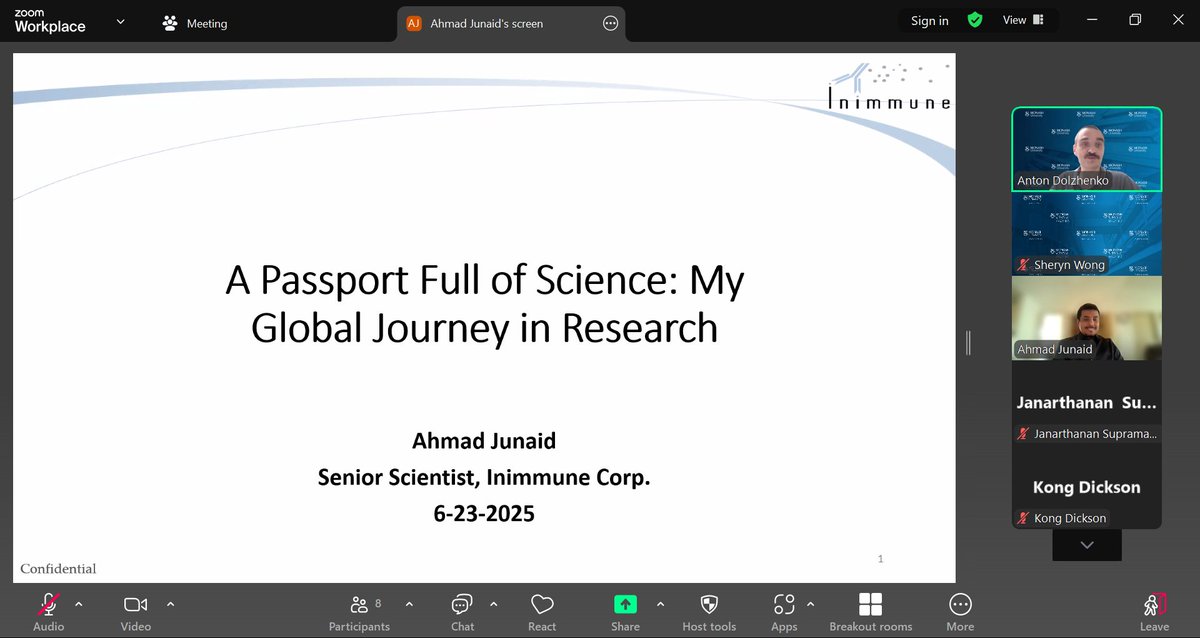Click the Zoom Workplace logo
Viewport: 1200px width, 638px height.
[x=49, y=22]
